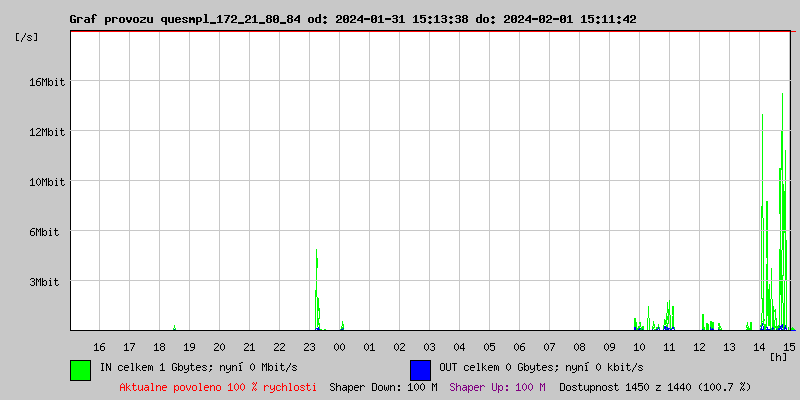This screenshot has width=800, height=400.
Task: Click the 6Mbit y-axis label
Action: coord(44,232)
